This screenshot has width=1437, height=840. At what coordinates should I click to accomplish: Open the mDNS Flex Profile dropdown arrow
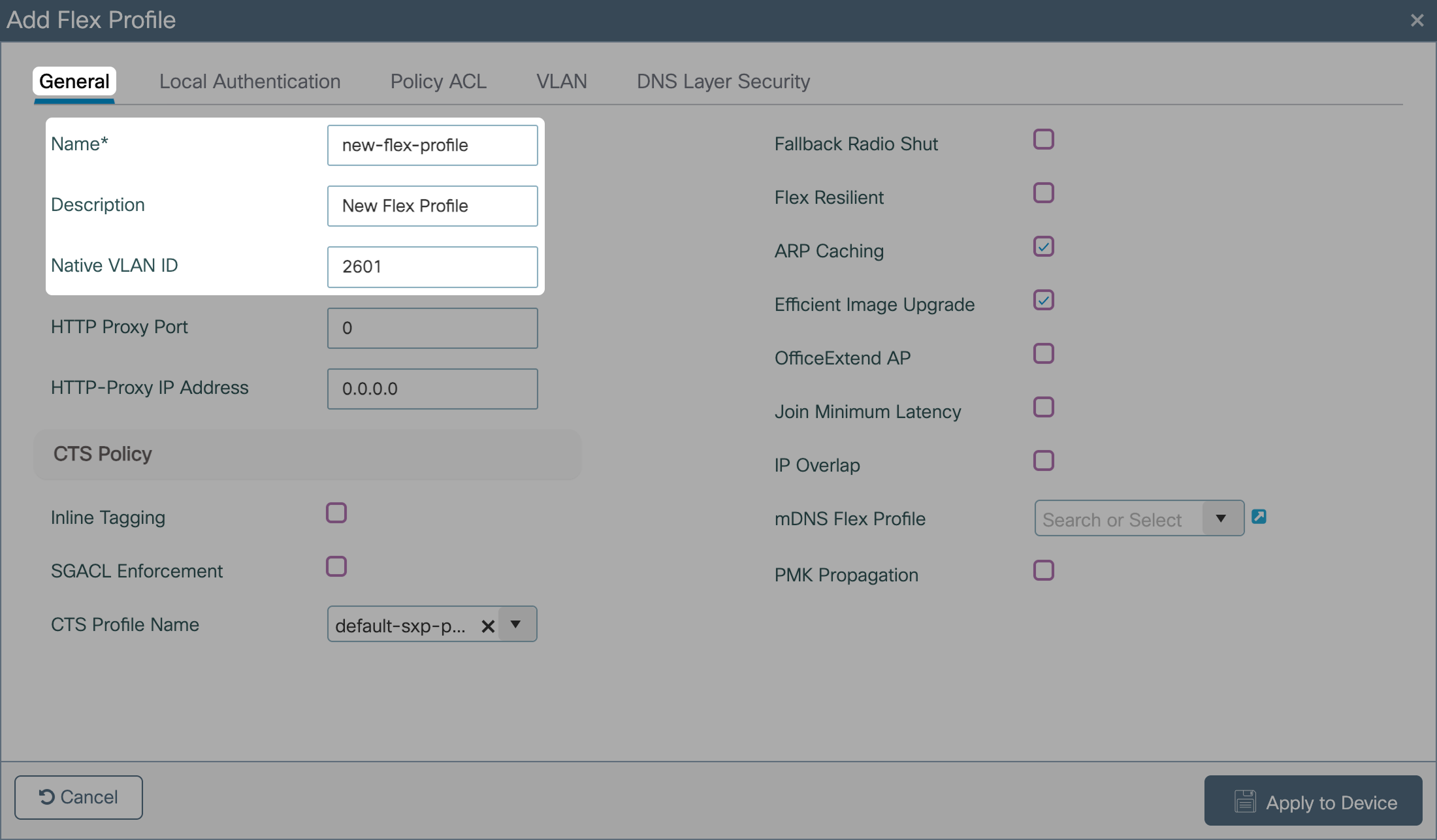click(x=1221, y=518)
